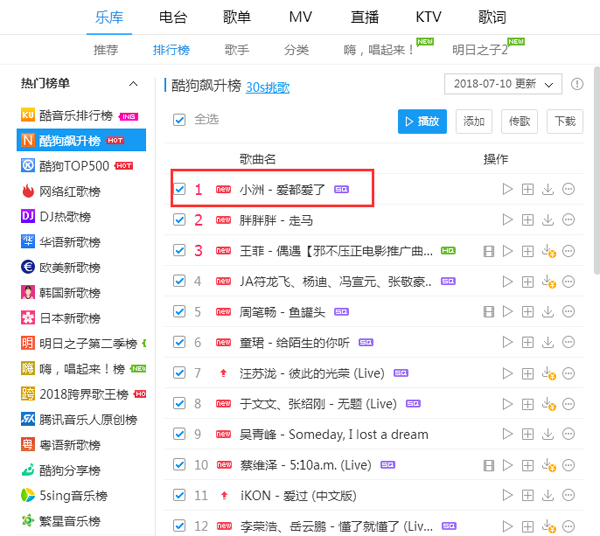Download 童珺 - 给陌生的你听
Viewport: 600px width, 536px height.
(x=547, y=343)
